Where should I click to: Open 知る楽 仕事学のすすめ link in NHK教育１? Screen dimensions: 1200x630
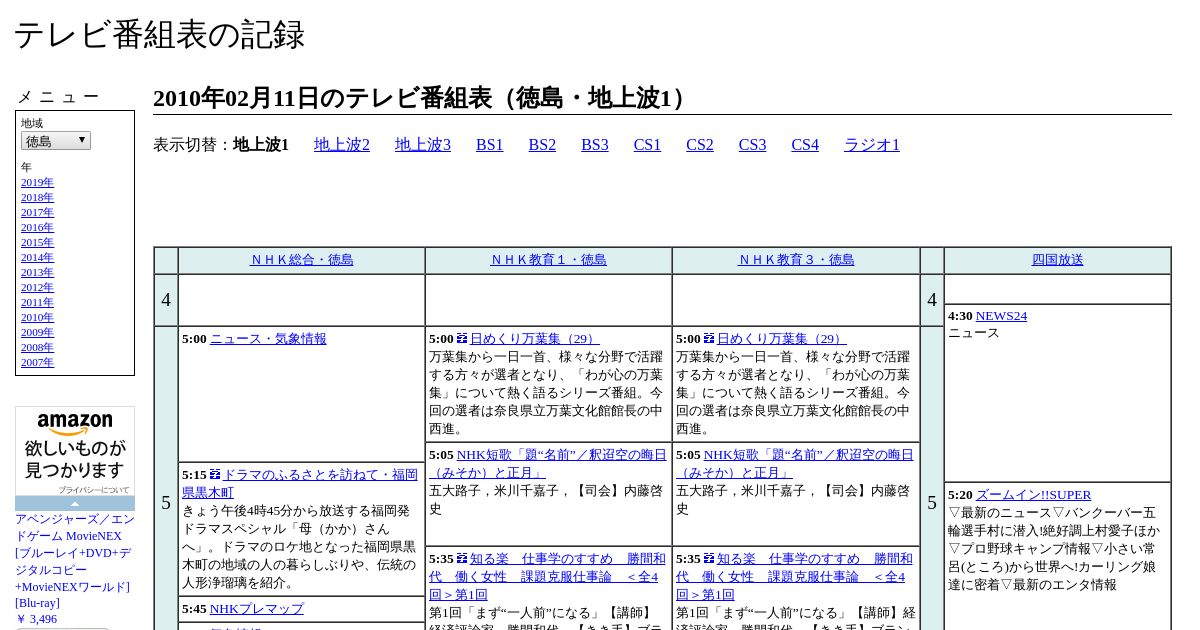coord(547,577)
